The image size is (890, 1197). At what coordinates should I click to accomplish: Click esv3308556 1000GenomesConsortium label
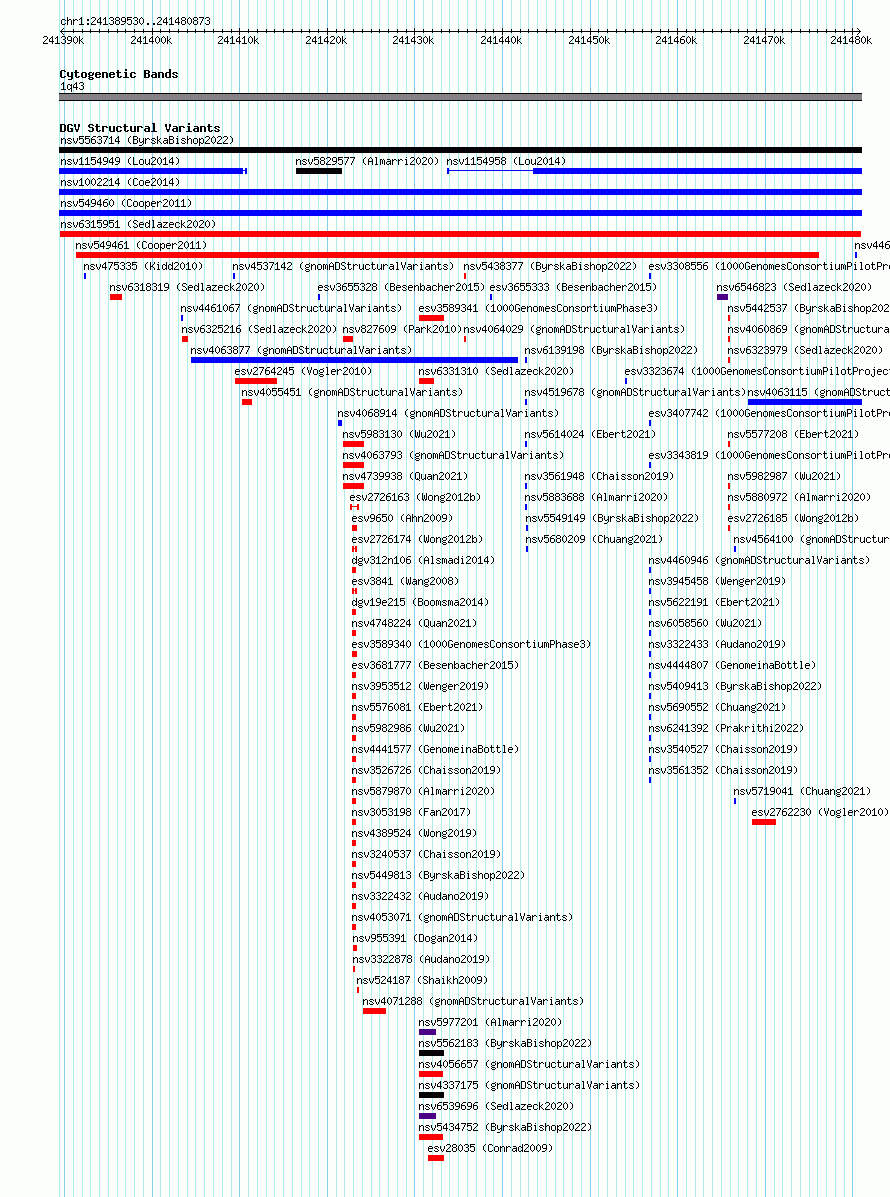click(x=769, y=266)
